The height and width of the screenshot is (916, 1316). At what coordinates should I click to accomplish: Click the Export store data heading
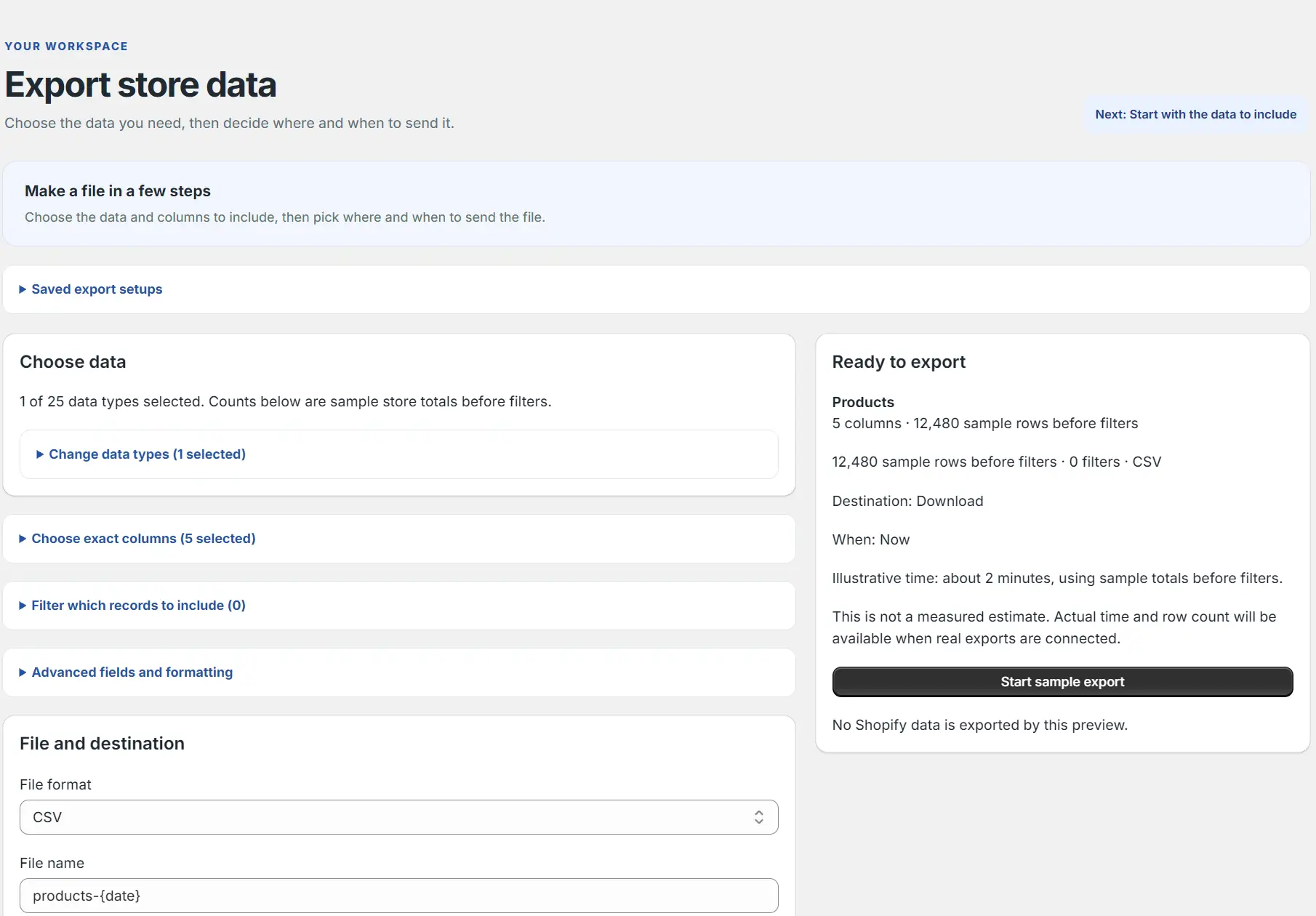[x=141, y=85]
